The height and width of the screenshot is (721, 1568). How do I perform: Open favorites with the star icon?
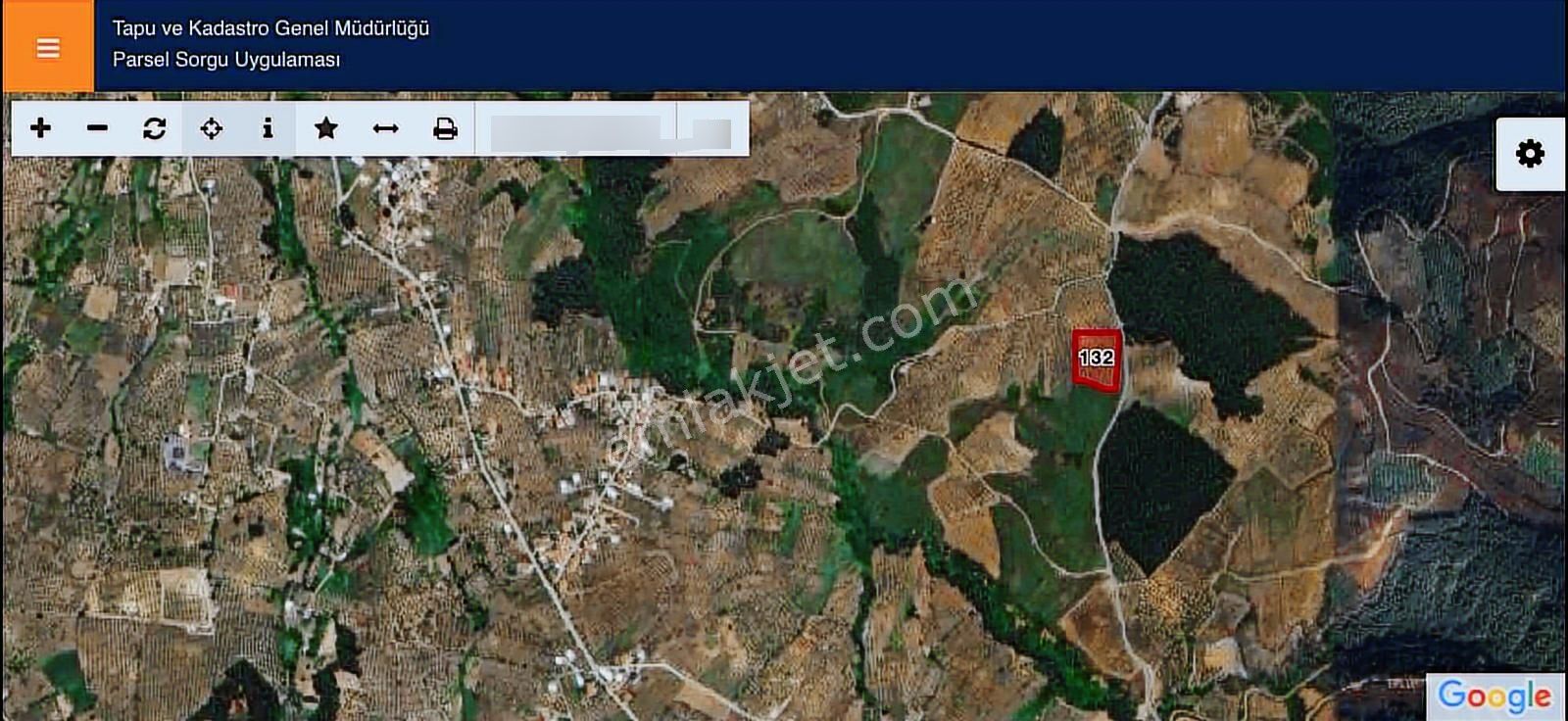[326, 128]
